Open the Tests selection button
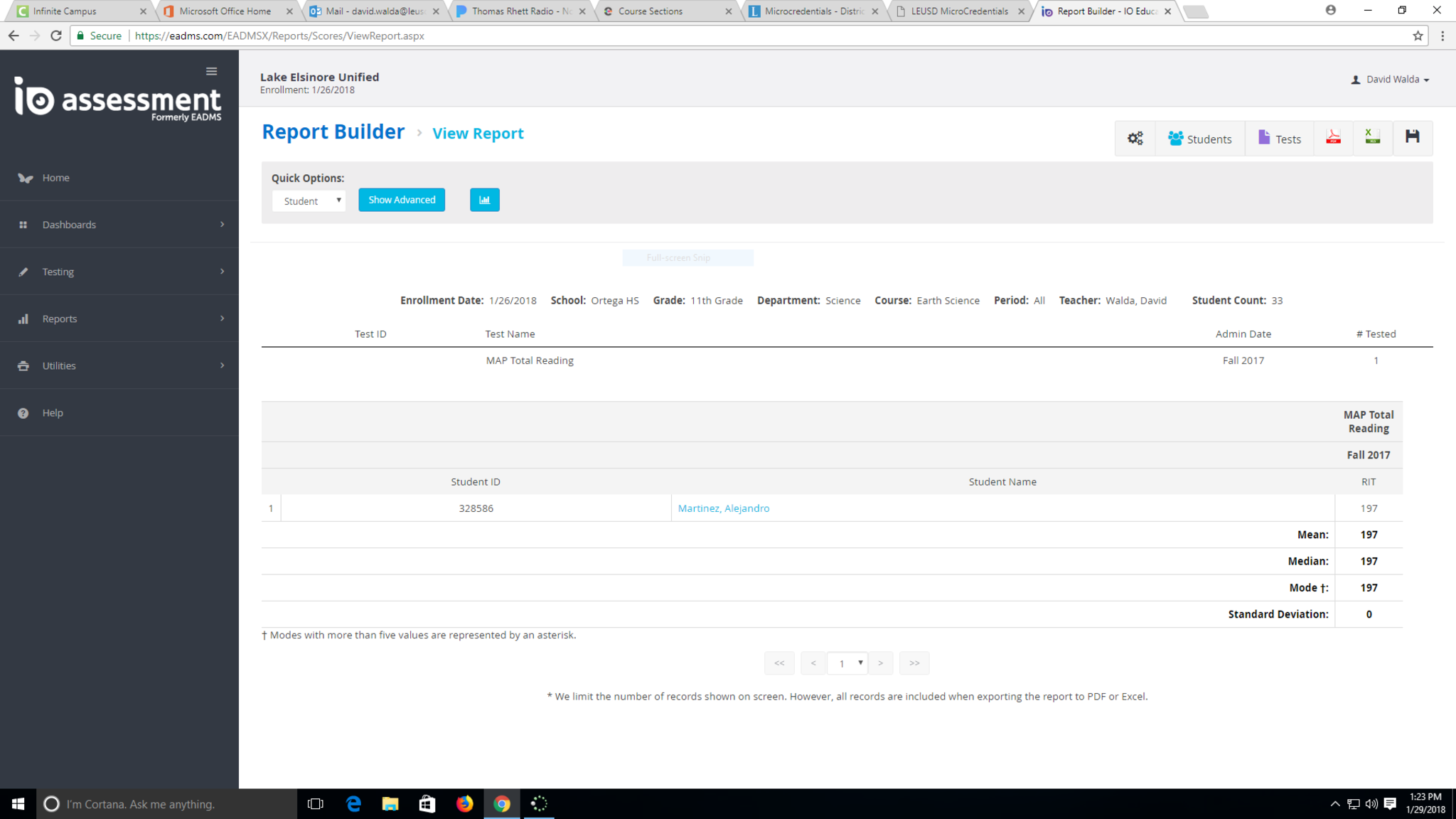The image size is (1456, 819). pos(1279,139)
